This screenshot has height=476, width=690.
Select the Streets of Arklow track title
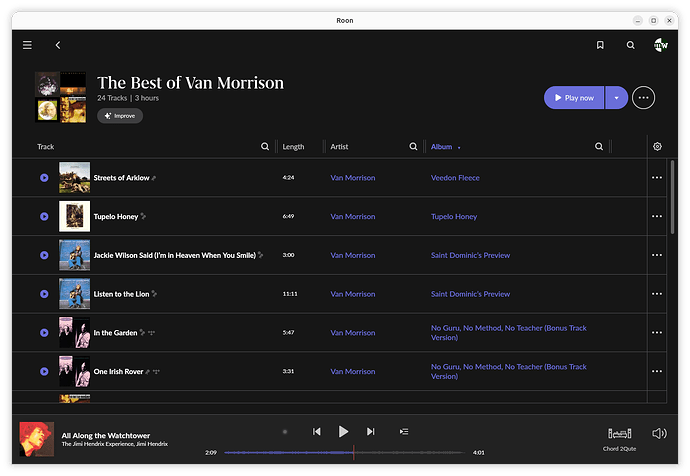[x=121, y=178]
